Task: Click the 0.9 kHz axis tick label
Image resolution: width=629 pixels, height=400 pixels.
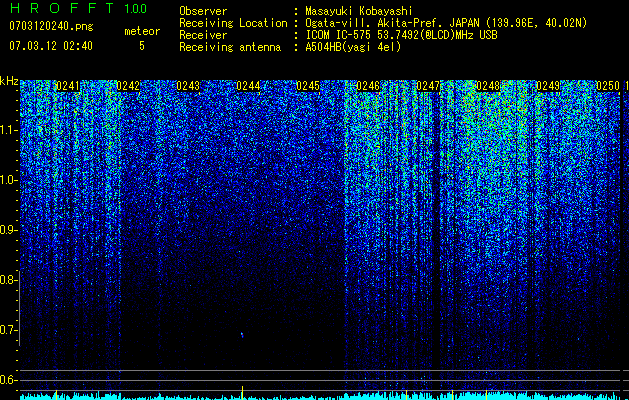Action: pyautogui.click(x=7, y=230)
